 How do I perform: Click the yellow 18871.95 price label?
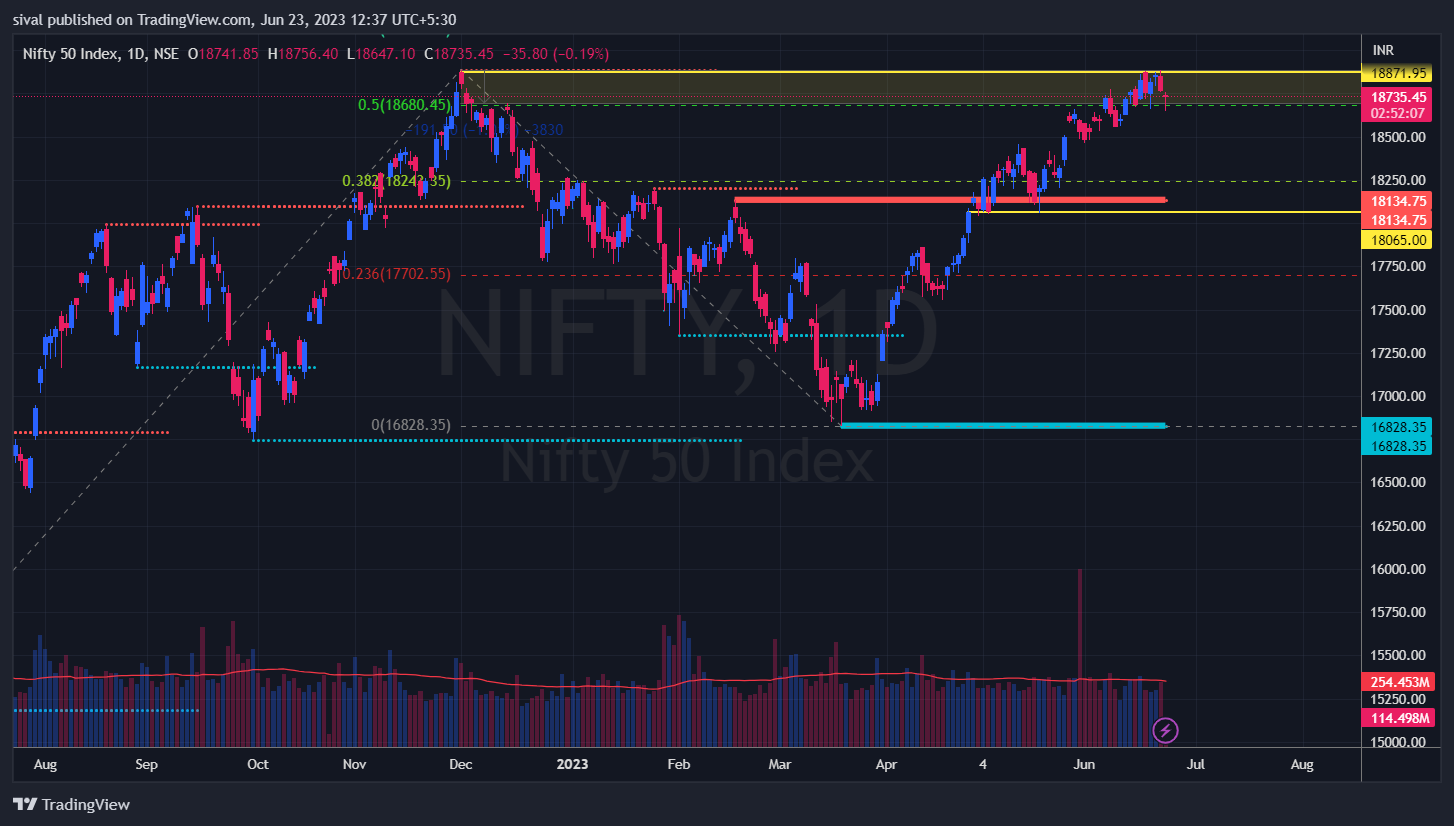pyautogui.click(x=1397, y=73)
